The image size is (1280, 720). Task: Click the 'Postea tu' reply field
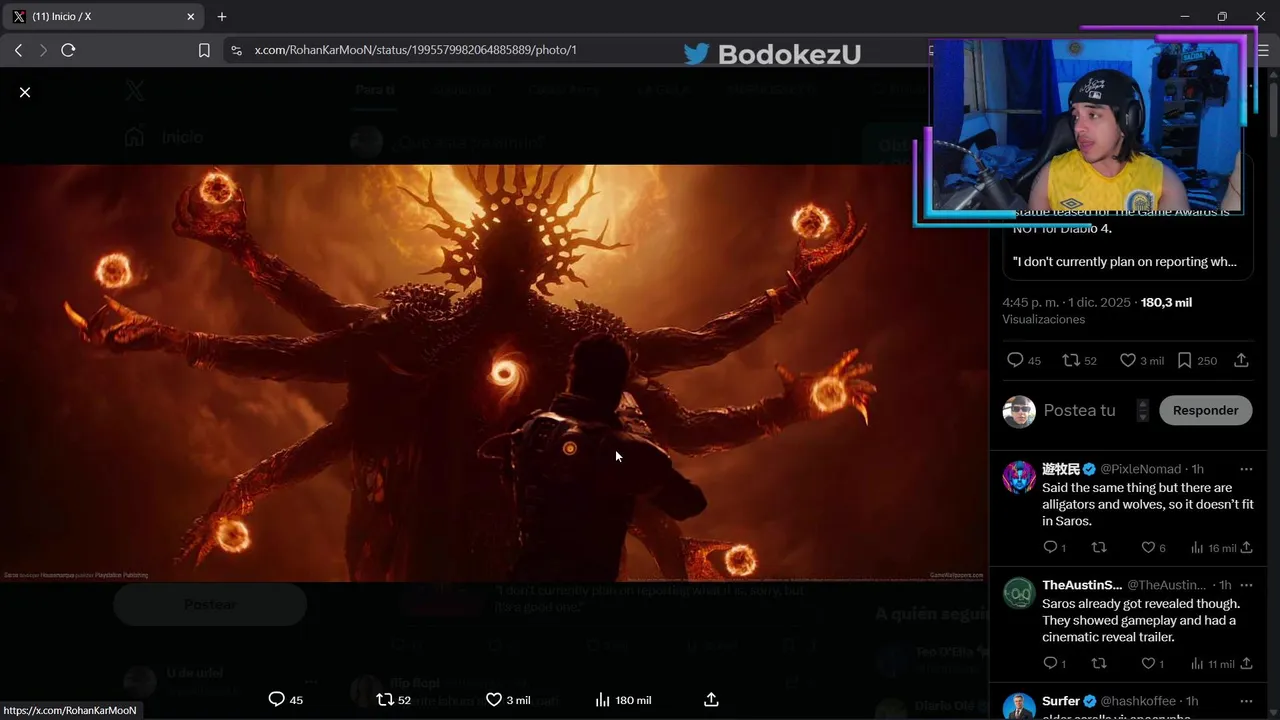pyautogui.click(x=1079, y=410)
